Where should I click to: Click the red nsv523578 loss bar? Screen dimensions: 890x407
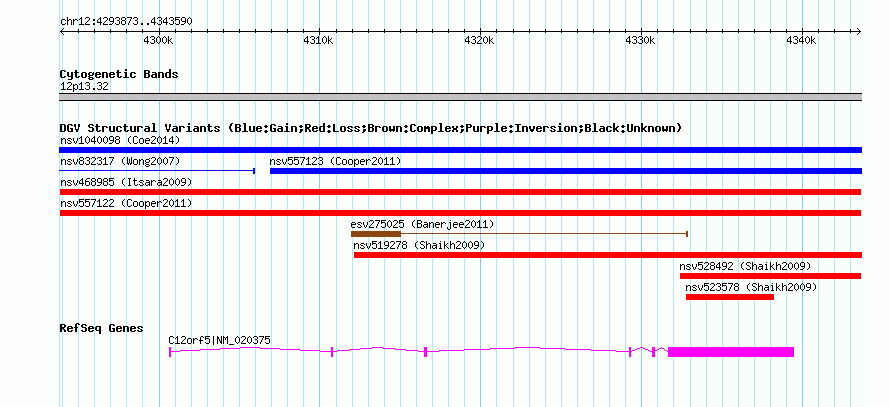point(730,297)
